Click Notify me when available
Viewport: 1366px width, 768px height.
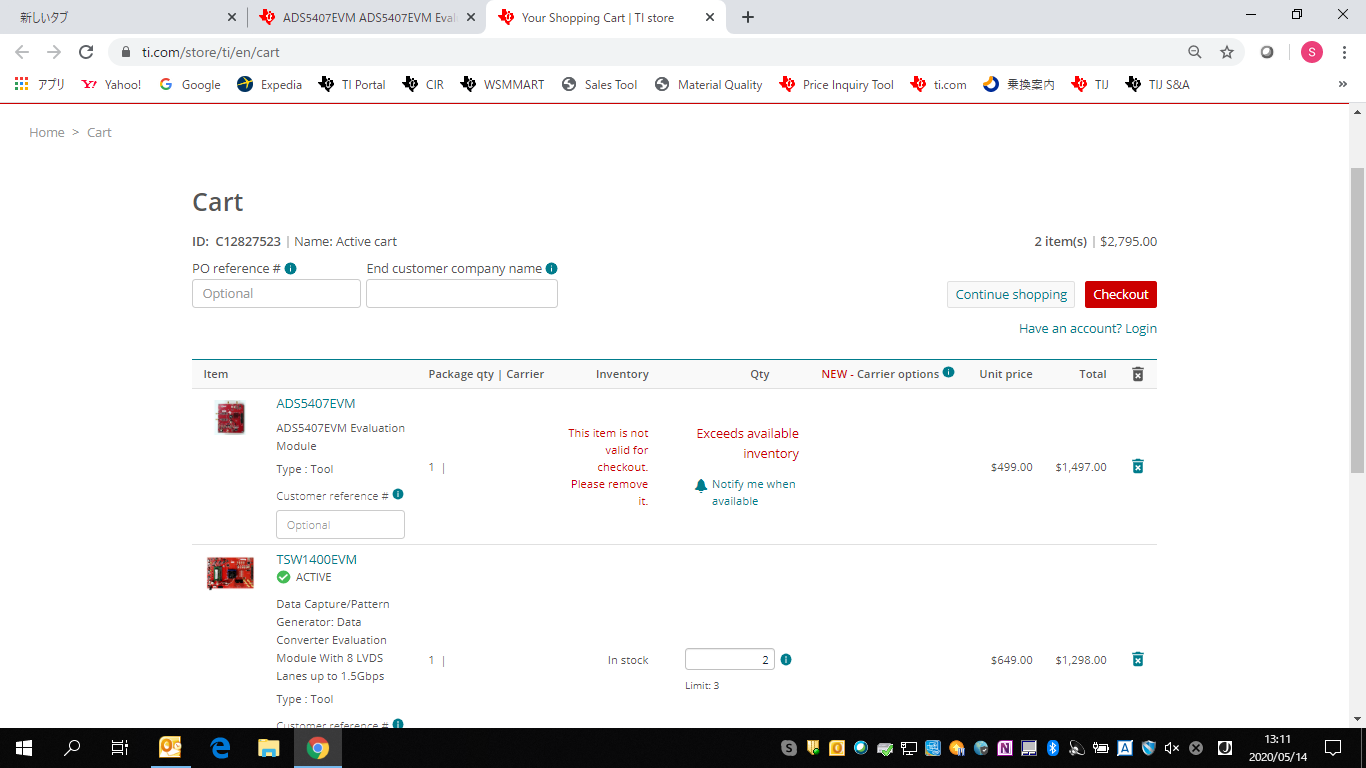pos(754,492)
